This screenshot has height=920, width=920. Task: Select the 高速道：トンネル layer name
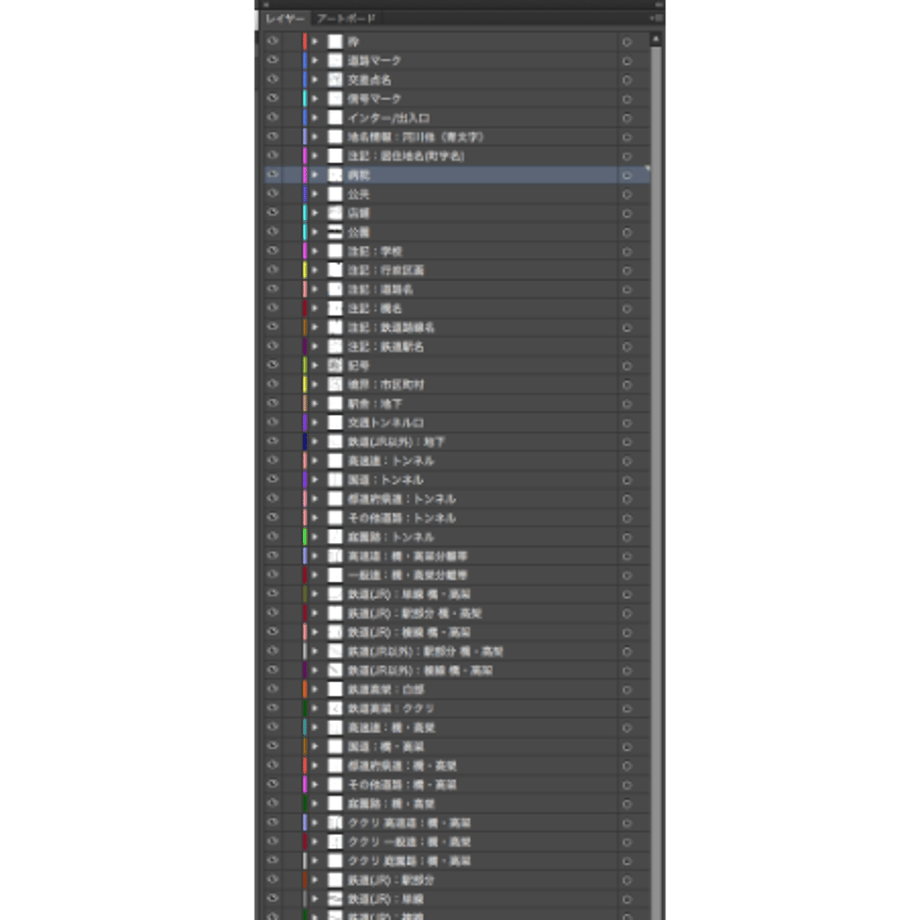pyautogui.click(x=391, y=461)
